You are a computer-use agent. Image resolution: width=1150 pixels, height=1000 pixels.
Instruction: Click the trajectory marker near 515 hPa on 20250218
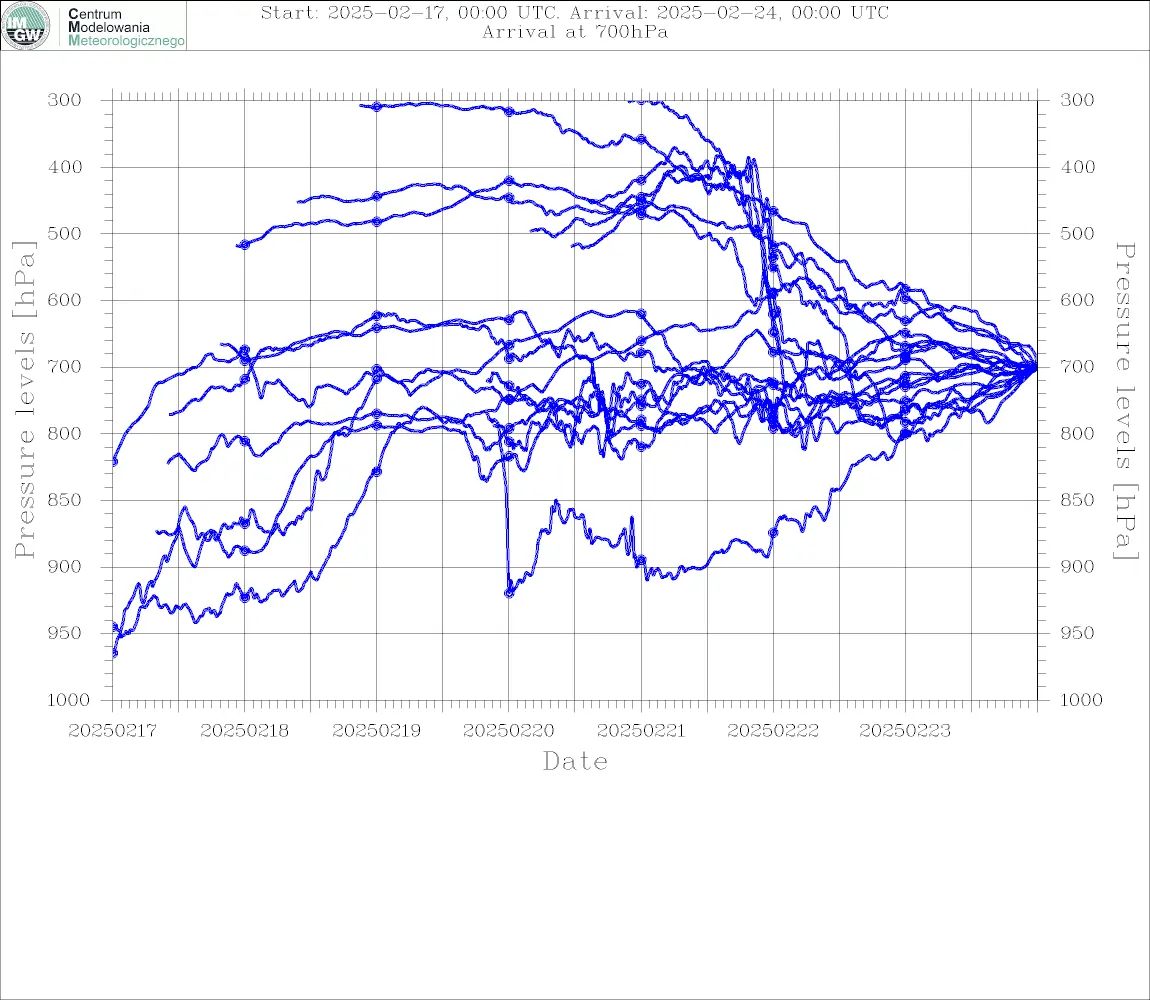click(x=245, y=244)
